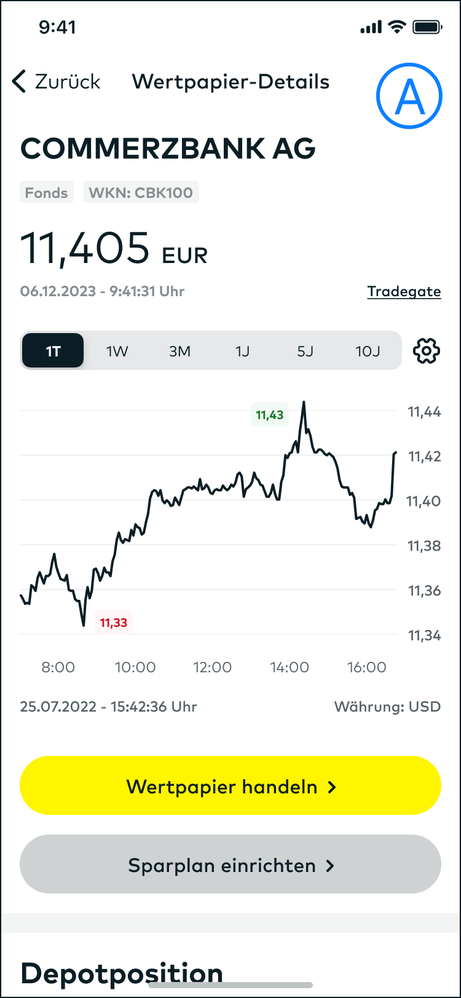Tap the circled A profile icon
The width and height of the screenshot is (461, 998).
pyautogui.click(x=409, y=95)
